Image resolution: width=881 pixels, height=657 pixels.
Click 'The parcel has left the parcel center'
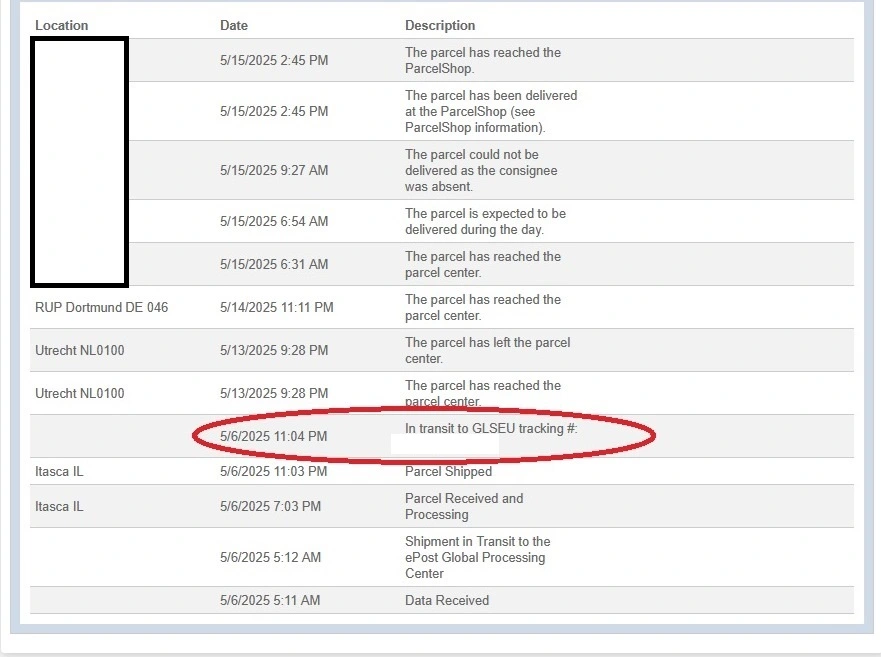tap(487, 350)
